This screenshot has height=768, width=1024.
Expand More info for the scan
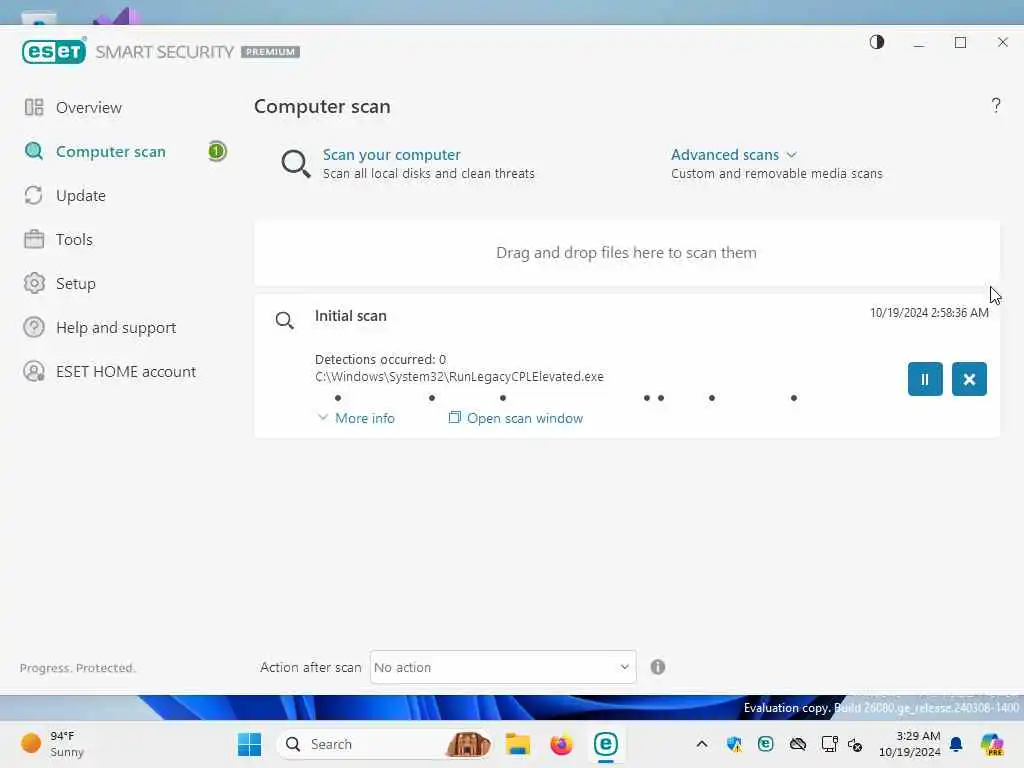(356, 418)
